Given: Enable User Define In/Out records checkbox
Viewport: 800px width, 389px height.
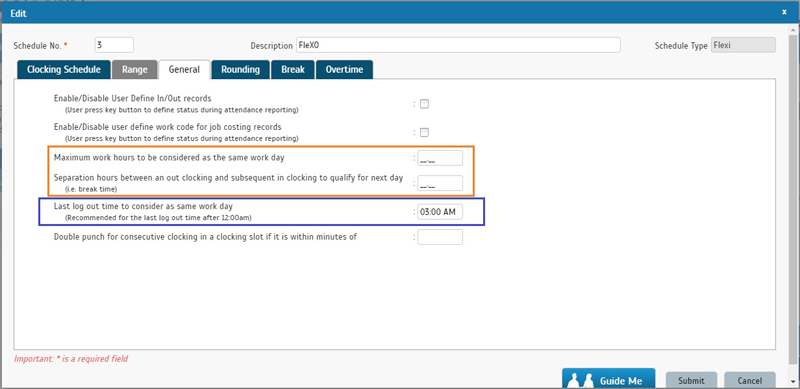Looking at the screenshot, I should click(x=424, y=104).
